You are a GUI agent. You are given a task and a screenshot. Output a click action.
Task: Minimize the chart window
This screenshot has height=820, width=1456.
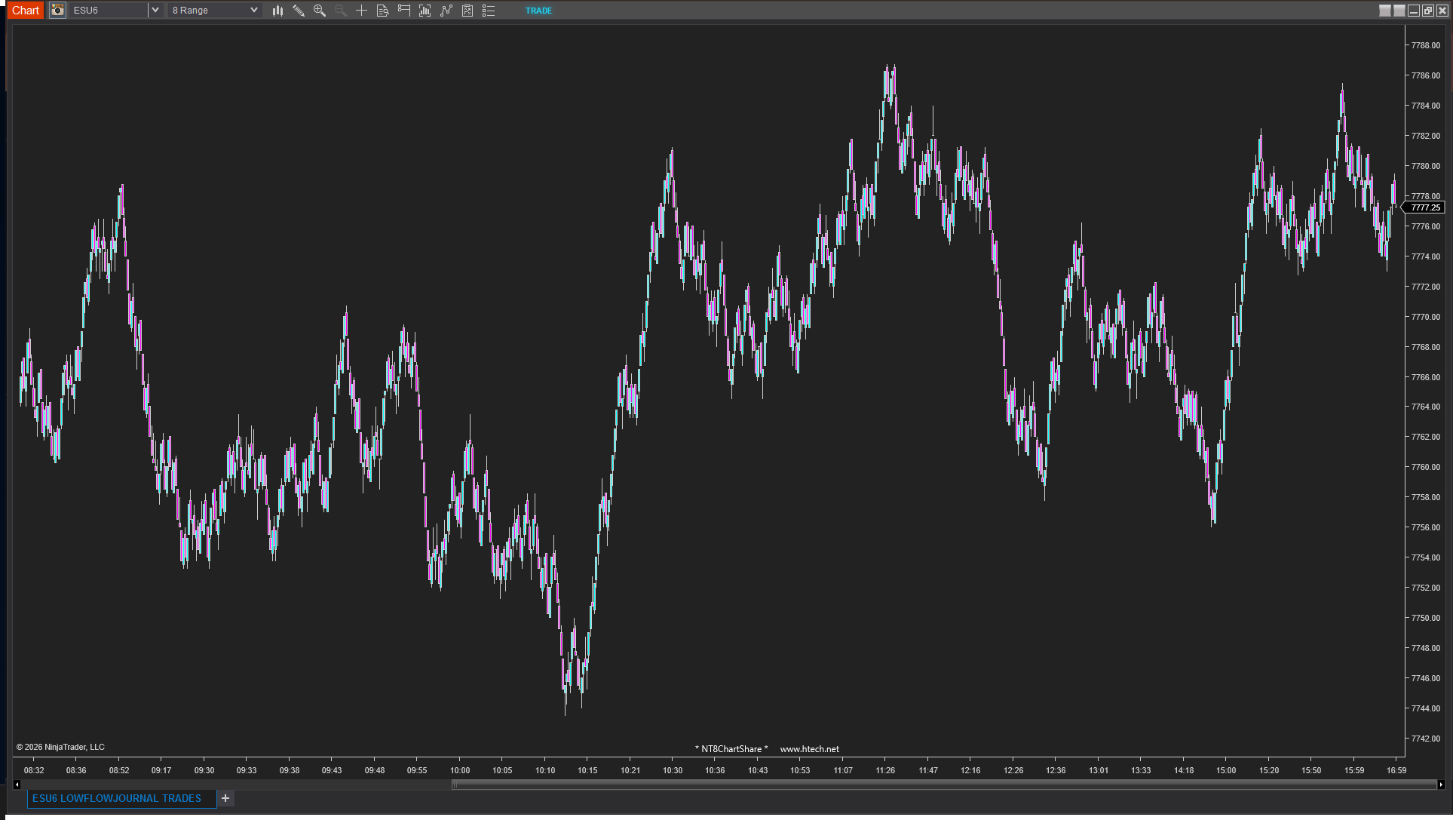pyautogui.click(x=1414, y=11)
